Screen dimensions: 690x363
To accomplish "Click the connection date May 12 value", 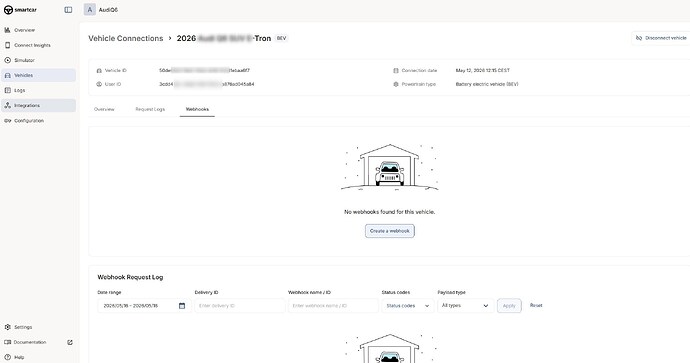I will pos(483,70).
